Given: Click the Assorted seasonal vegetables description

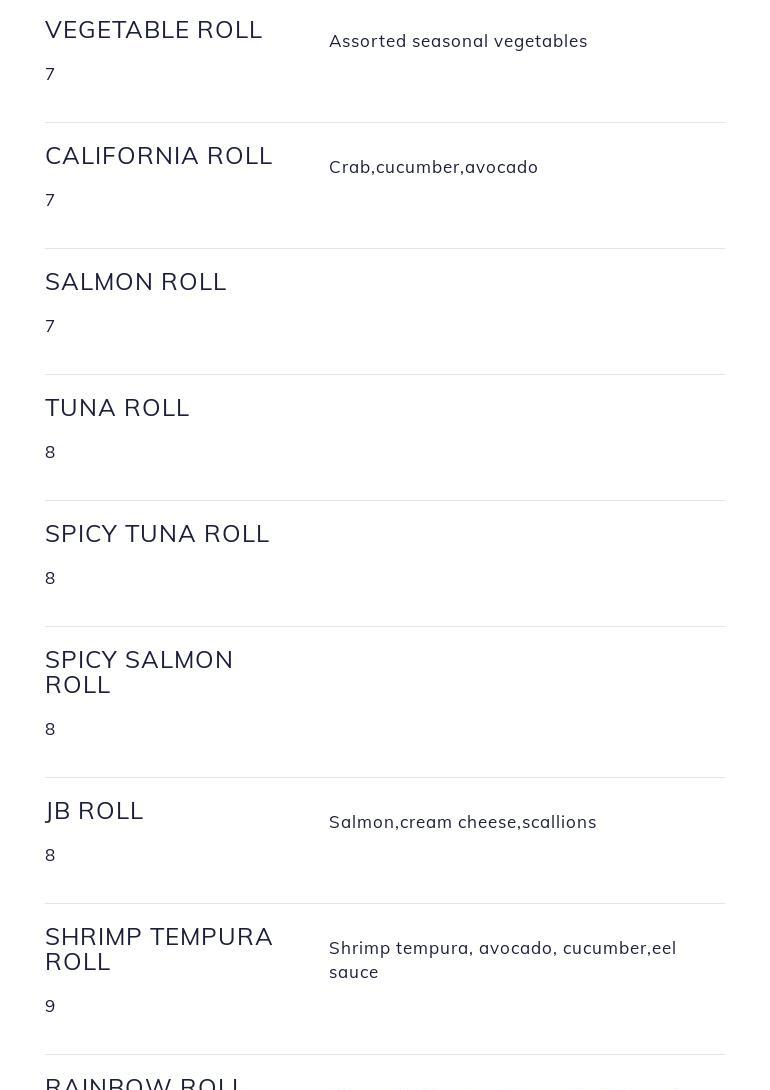Looking at the screenshot, I should click(458, 42).
